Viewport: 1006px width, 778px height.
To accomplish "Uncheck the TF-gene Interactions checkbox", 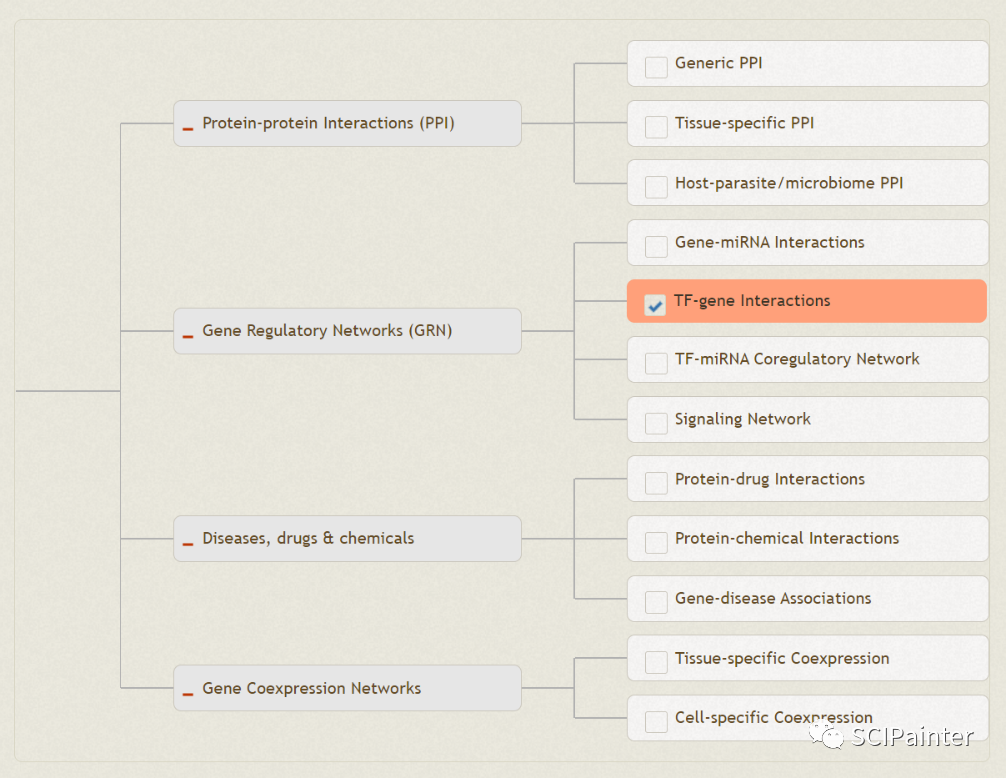I will pyautogui.click(x=656, y=305).
